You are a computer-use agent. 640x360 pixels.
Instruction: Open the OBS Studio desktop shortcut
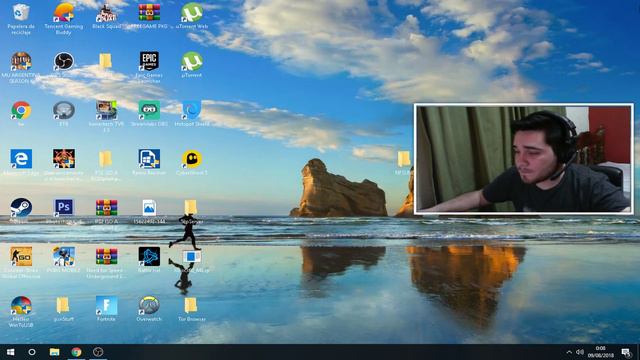click(64, 61)
